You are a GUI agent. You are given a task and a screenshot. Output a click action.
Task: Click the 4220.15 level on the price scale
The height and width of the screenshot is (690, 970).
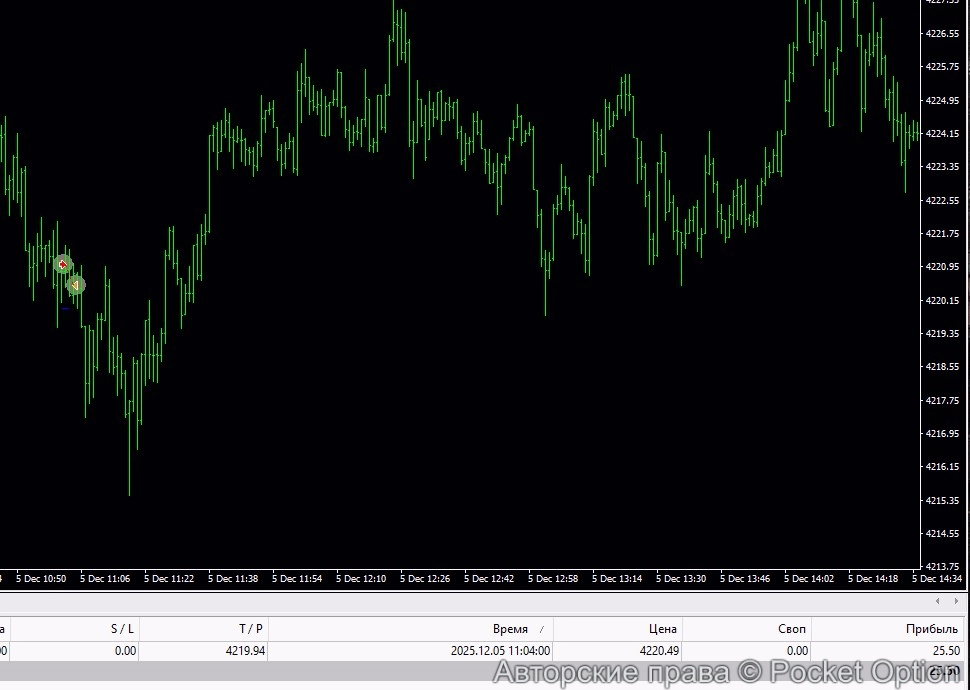point(943,300)
